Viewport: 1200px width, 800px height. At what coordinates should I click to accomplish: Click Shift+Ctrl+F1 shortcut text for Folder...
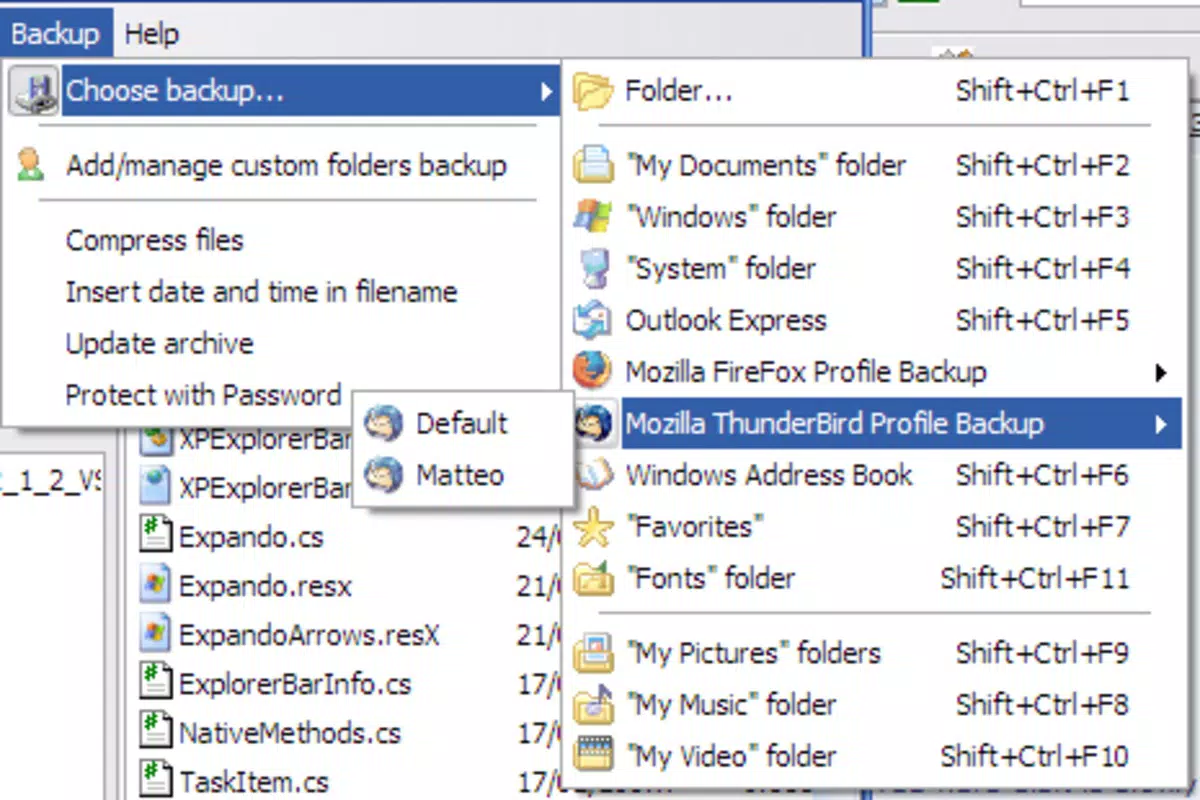tap(1042, 91)
